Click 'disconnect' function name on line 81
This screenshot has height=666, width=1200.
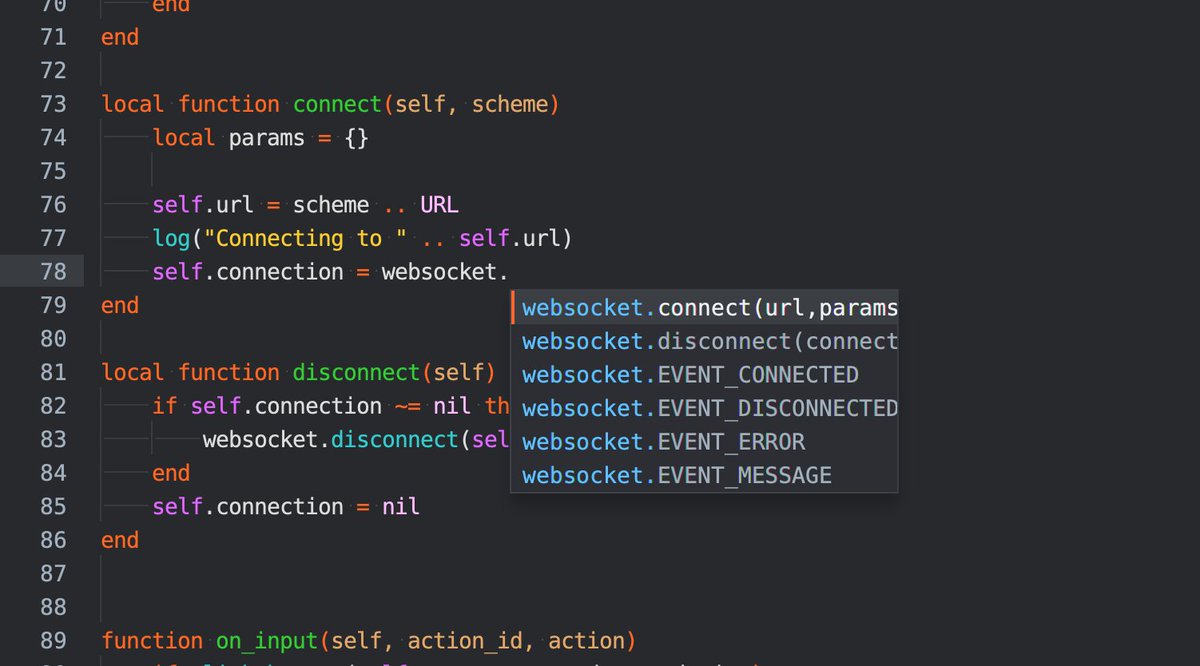357,372
